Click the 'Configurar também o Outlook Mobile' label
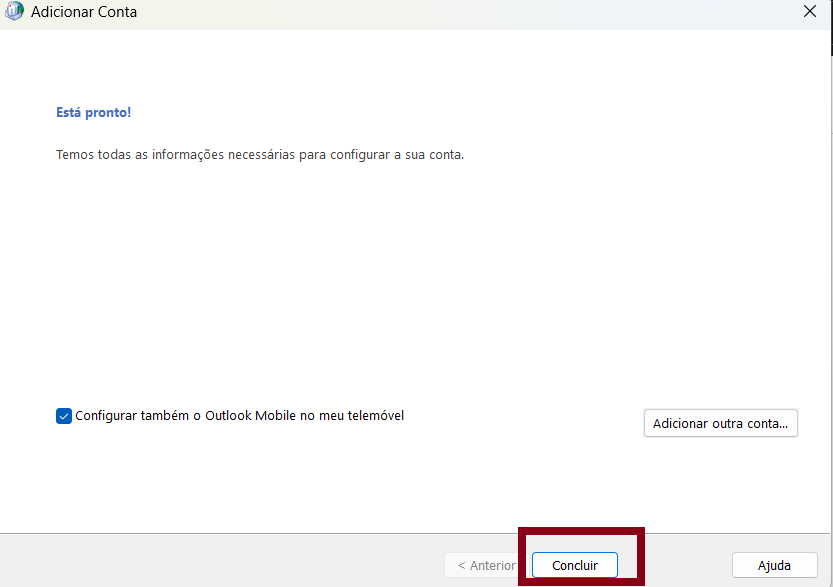The height and width of the screenshot is (587, 833). (x=239, y=416)
